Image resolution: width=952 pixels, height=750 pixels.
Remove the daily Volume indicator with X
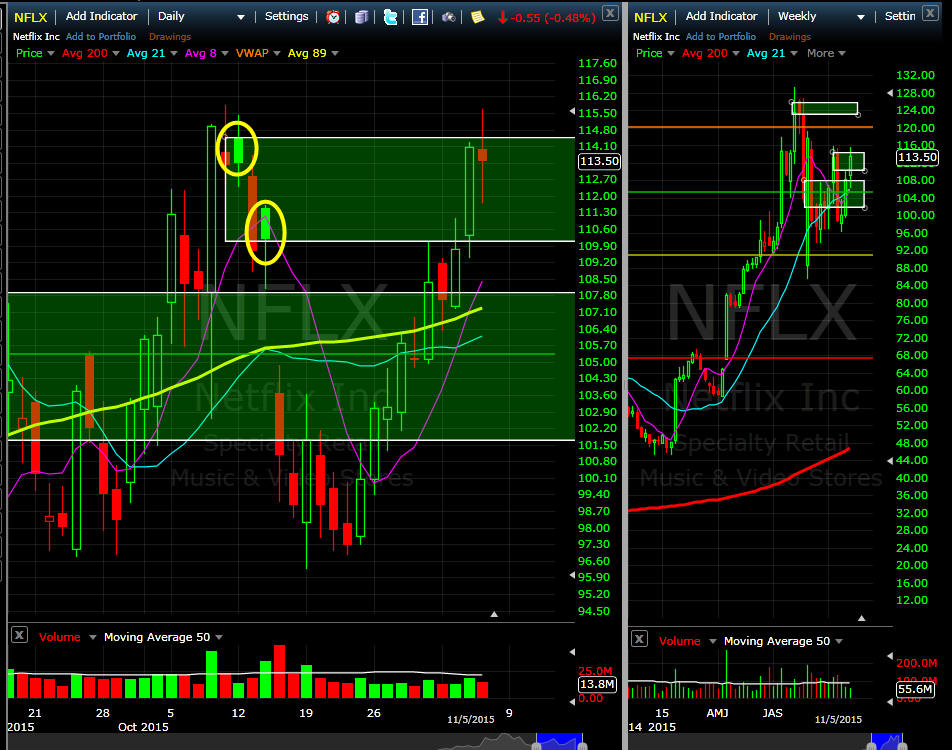(x=19, y=635)
